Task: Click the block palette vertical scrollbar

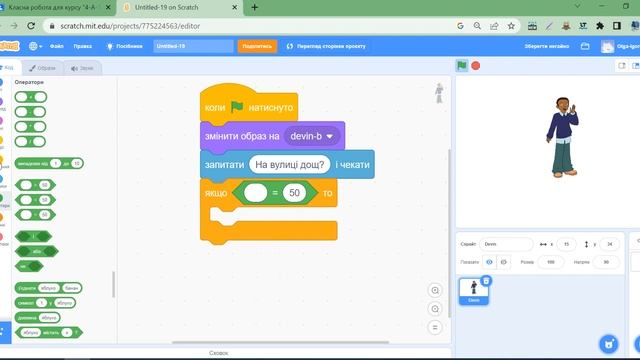Action: click(x=113, y=284)
